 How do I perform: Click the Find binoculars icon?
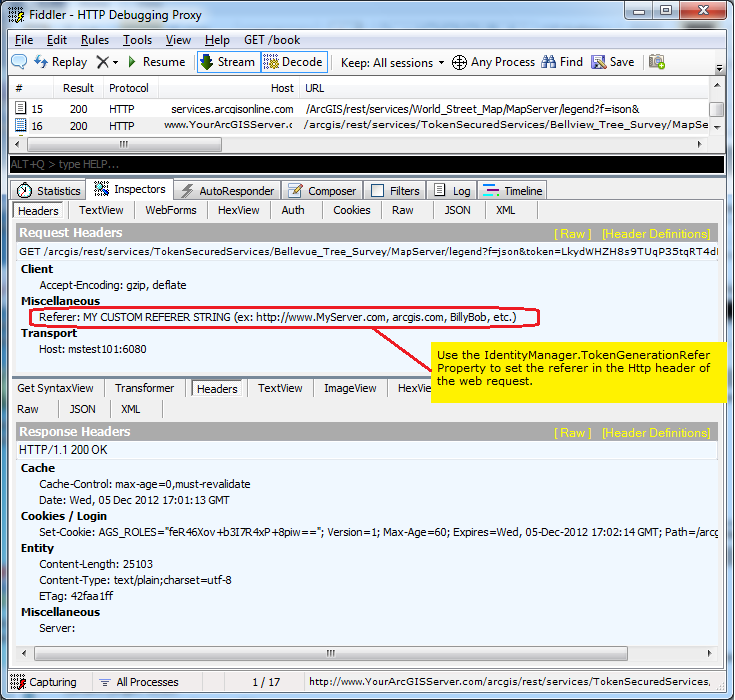click(x=548, y=62)
